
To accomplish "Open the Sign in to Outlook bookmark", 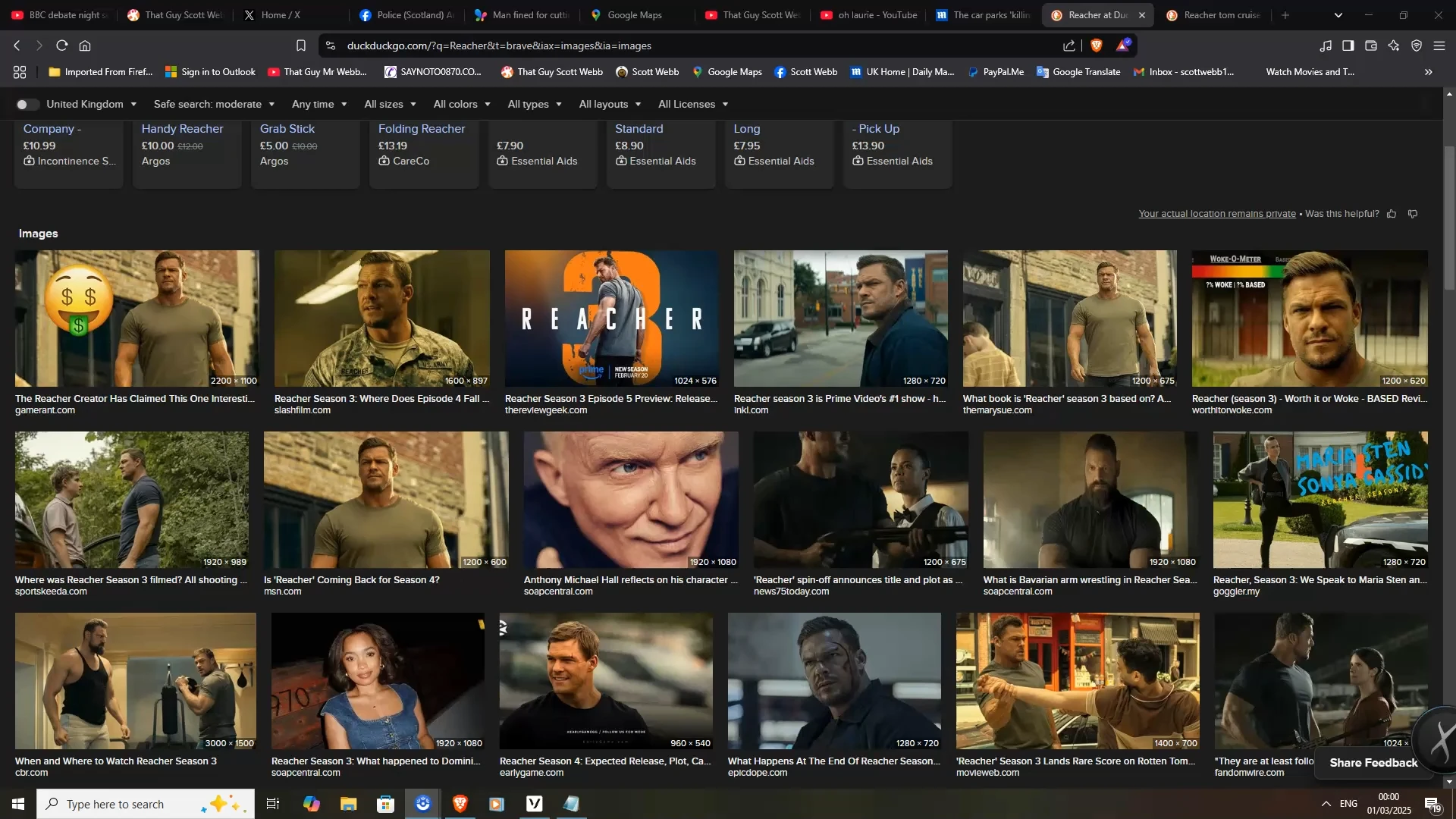I will (x=210, y=72).
